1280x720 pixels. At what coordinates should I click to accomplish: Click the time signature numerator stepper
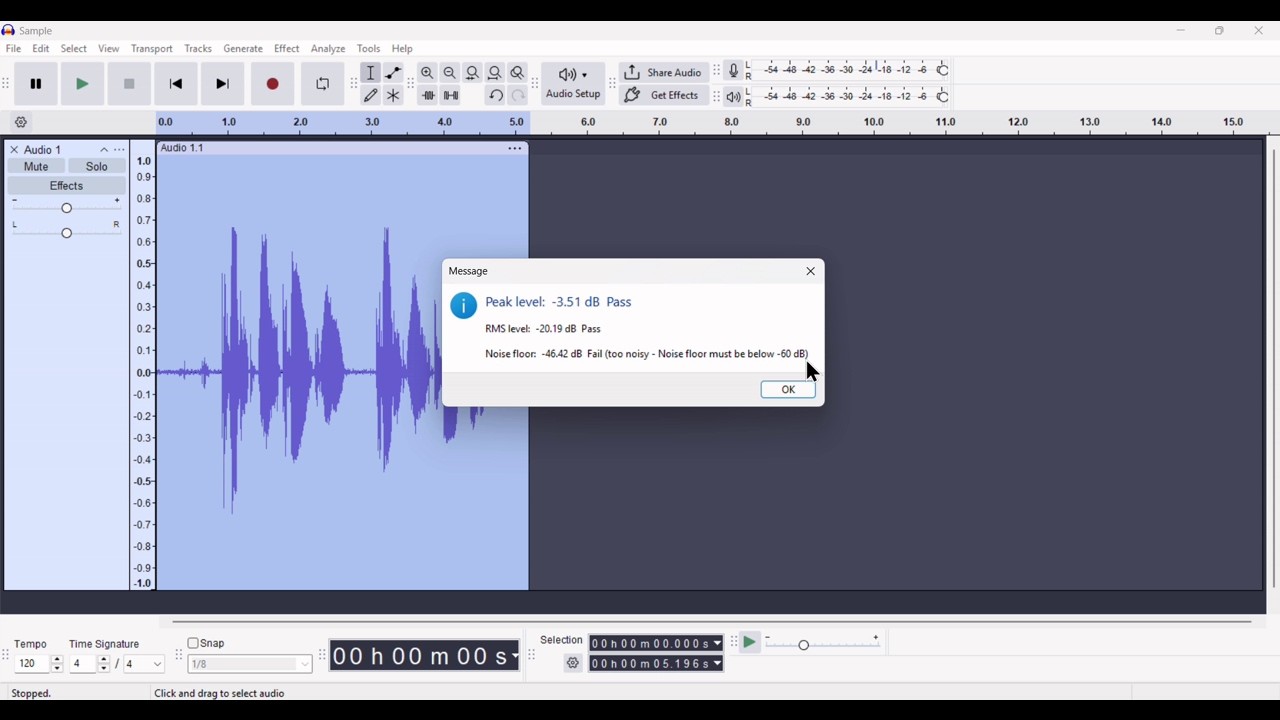[x=104, y=665]
